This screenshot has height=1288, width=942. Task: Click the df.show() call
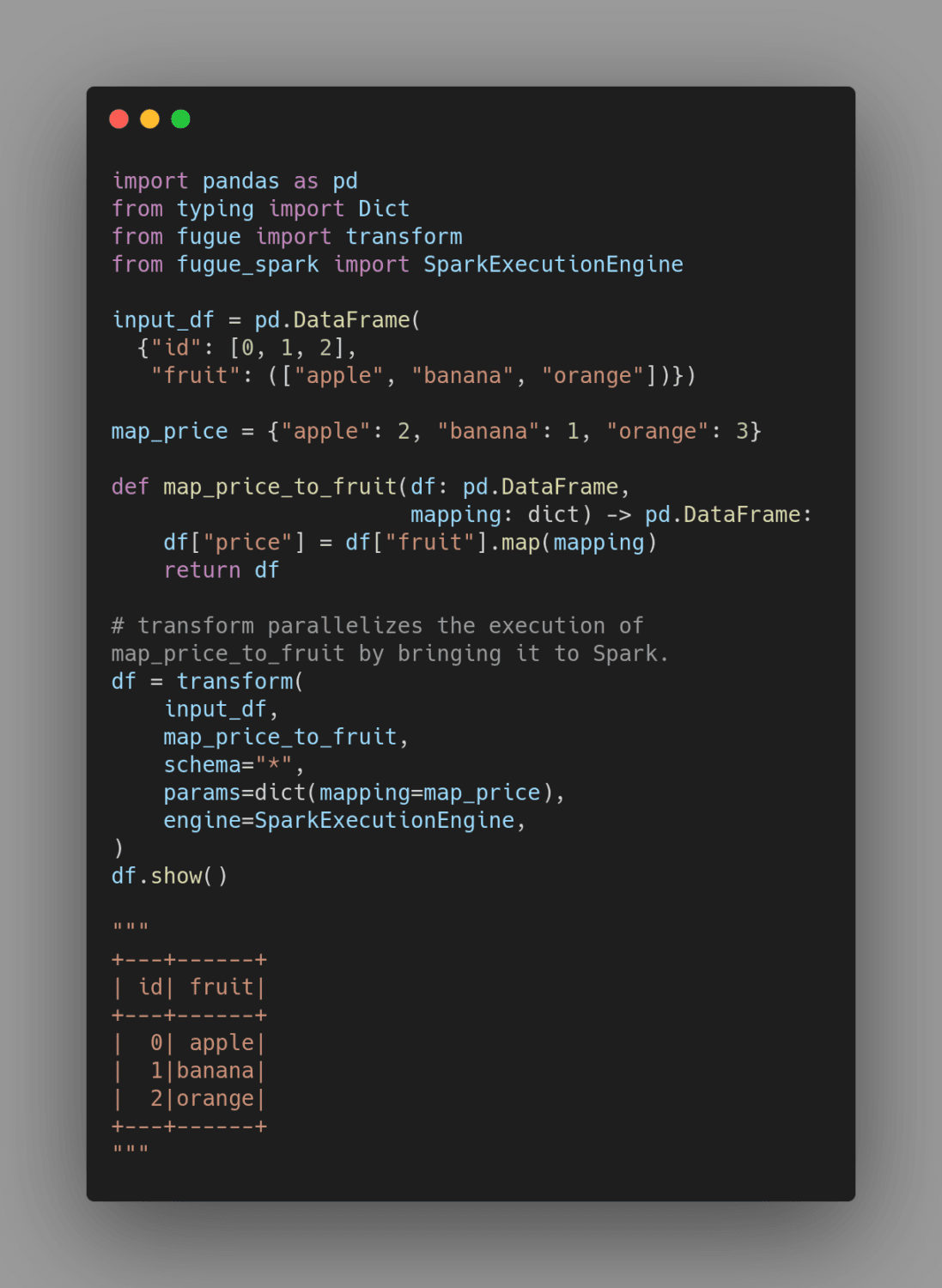click(x=169, y=876)
